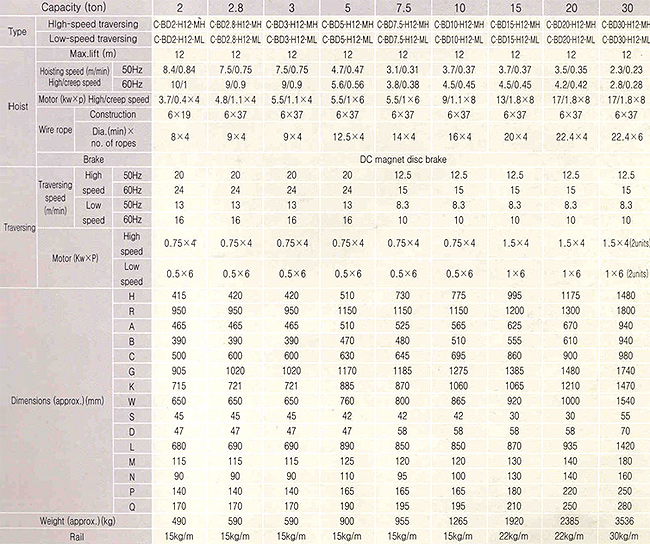Select the '2.8/0.28' hoisting speed cell

coord(626,85)
